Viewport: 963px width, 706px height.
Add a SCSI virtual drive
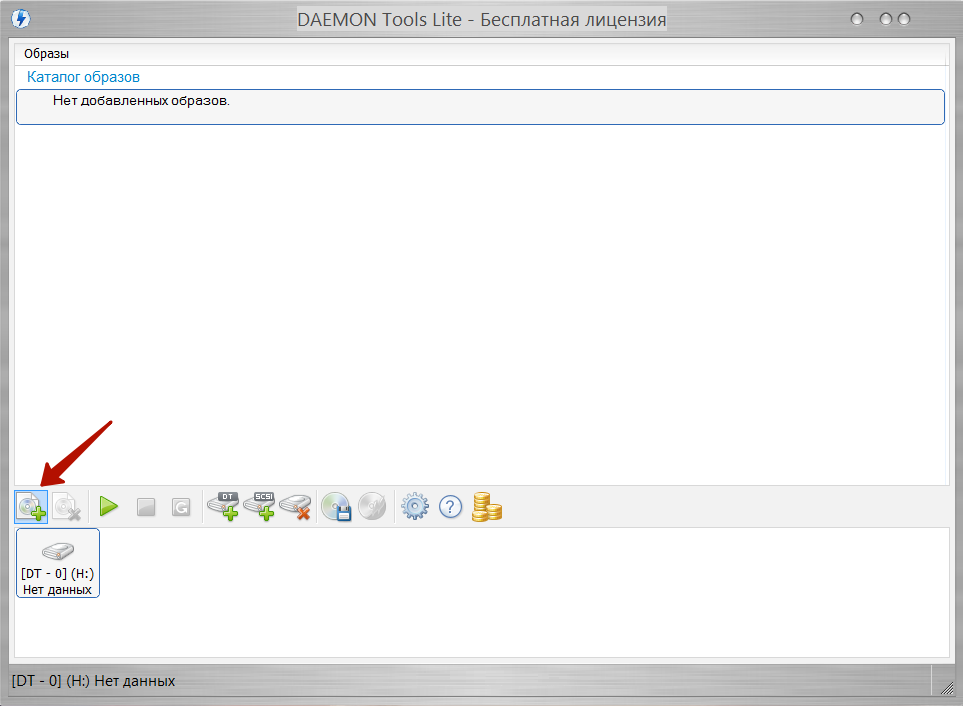(259, 507)
